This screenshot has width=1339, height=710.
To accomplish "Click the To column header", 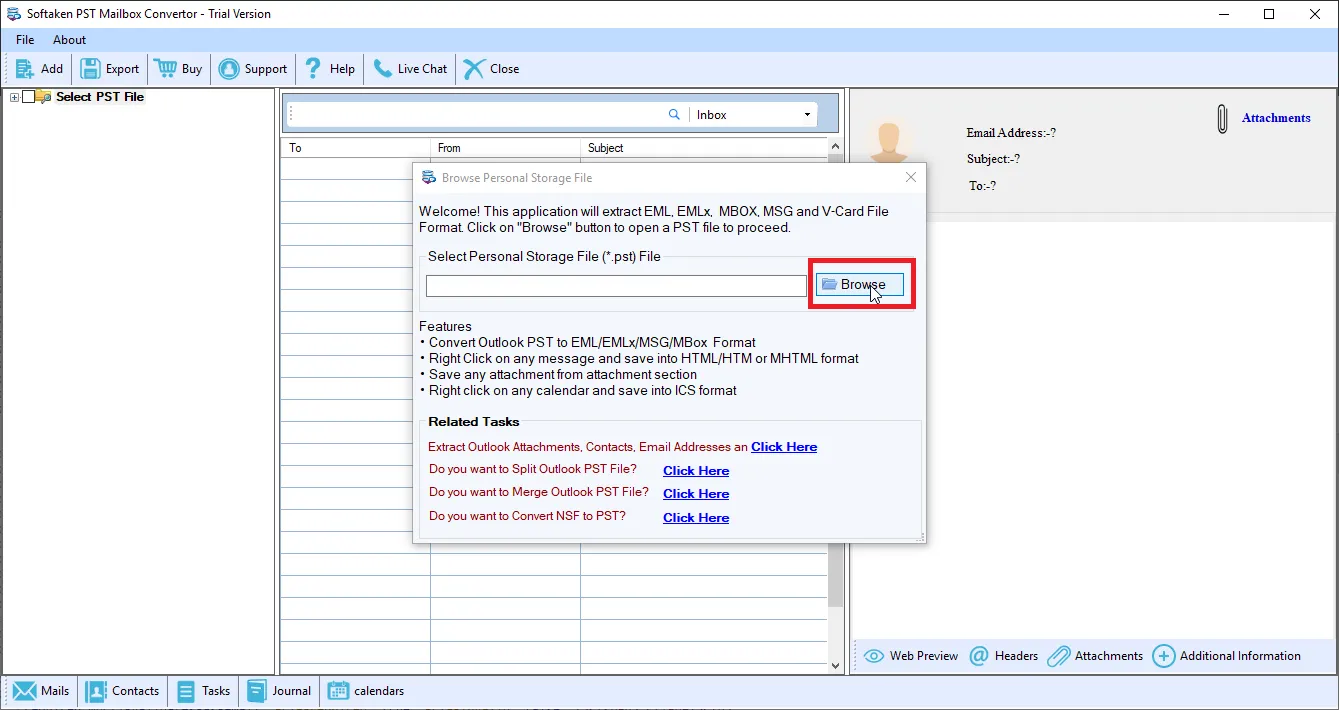I will [x=355, y=148].
